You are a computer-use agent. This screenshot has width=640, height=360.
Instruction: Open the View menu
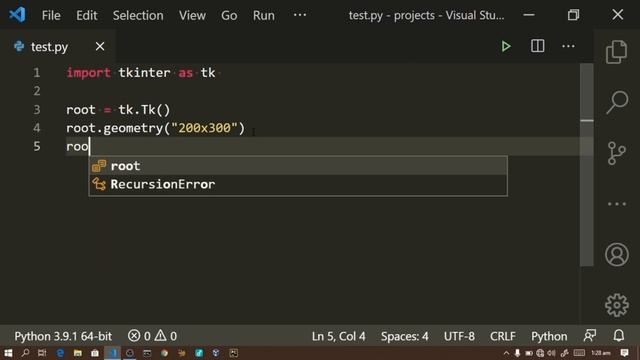(x=192, y=16)
